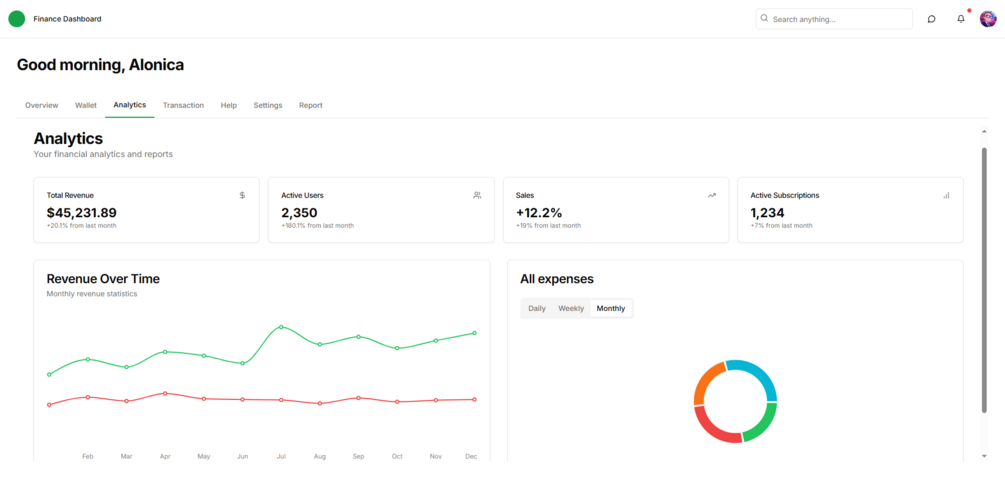Image resolution: width=1005 pixels, height=502 pixels.
Task: Click the users icon on Active Users card
Action: (477, 195)
